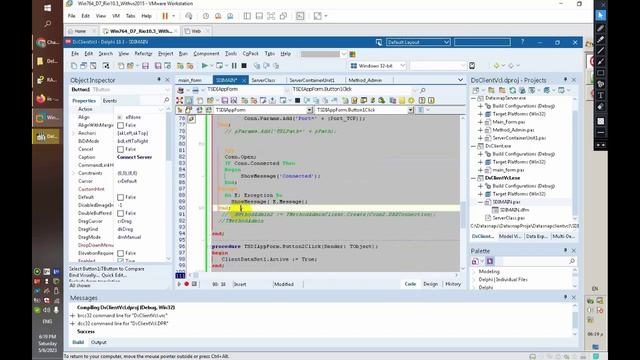Click the red expand arrows icon in editor toolbar
The height and width of the screenshot is (360, 640).
tap(180, 100)
